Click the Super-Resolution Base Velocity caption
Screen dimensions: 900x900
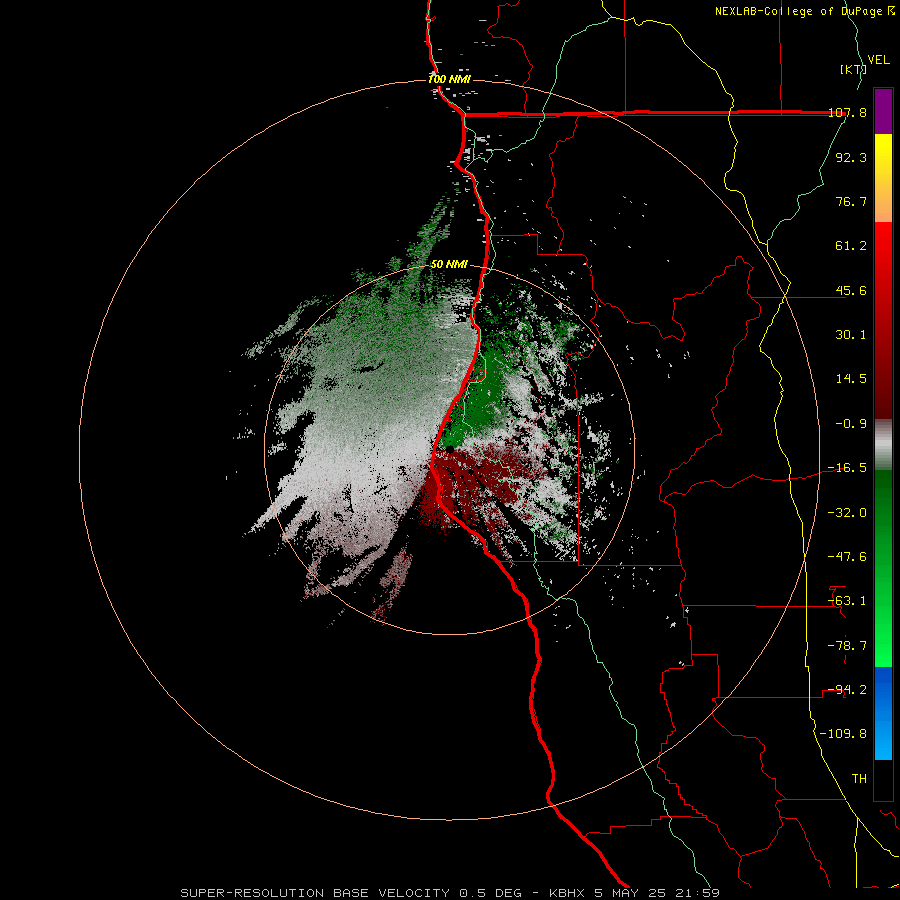click(449, 893)
